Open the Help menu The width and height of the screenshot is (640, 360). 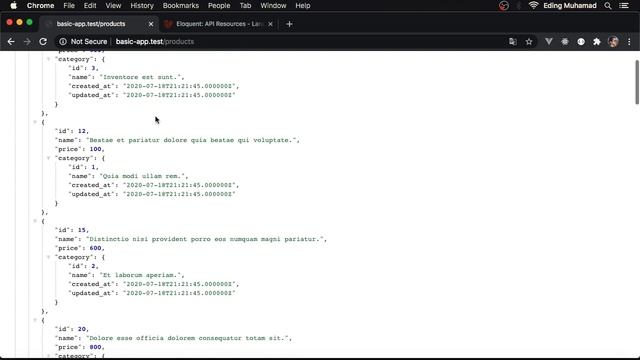coord(303,6)
